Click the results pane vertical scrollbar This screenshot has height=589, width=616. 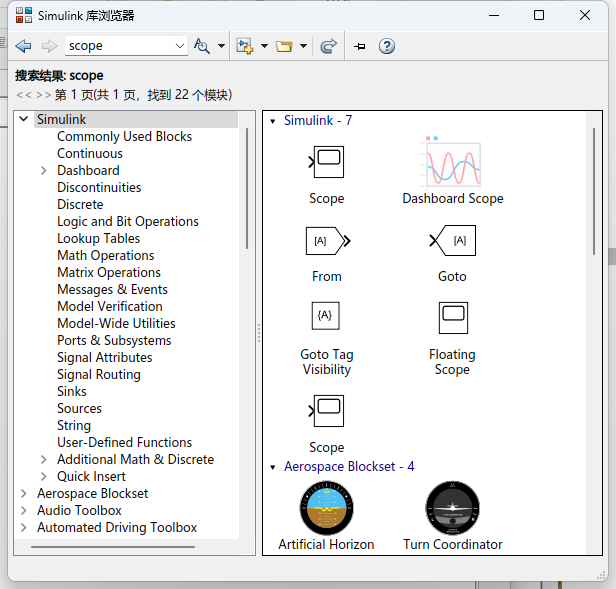pyautogui.click(x=594, y=191)
